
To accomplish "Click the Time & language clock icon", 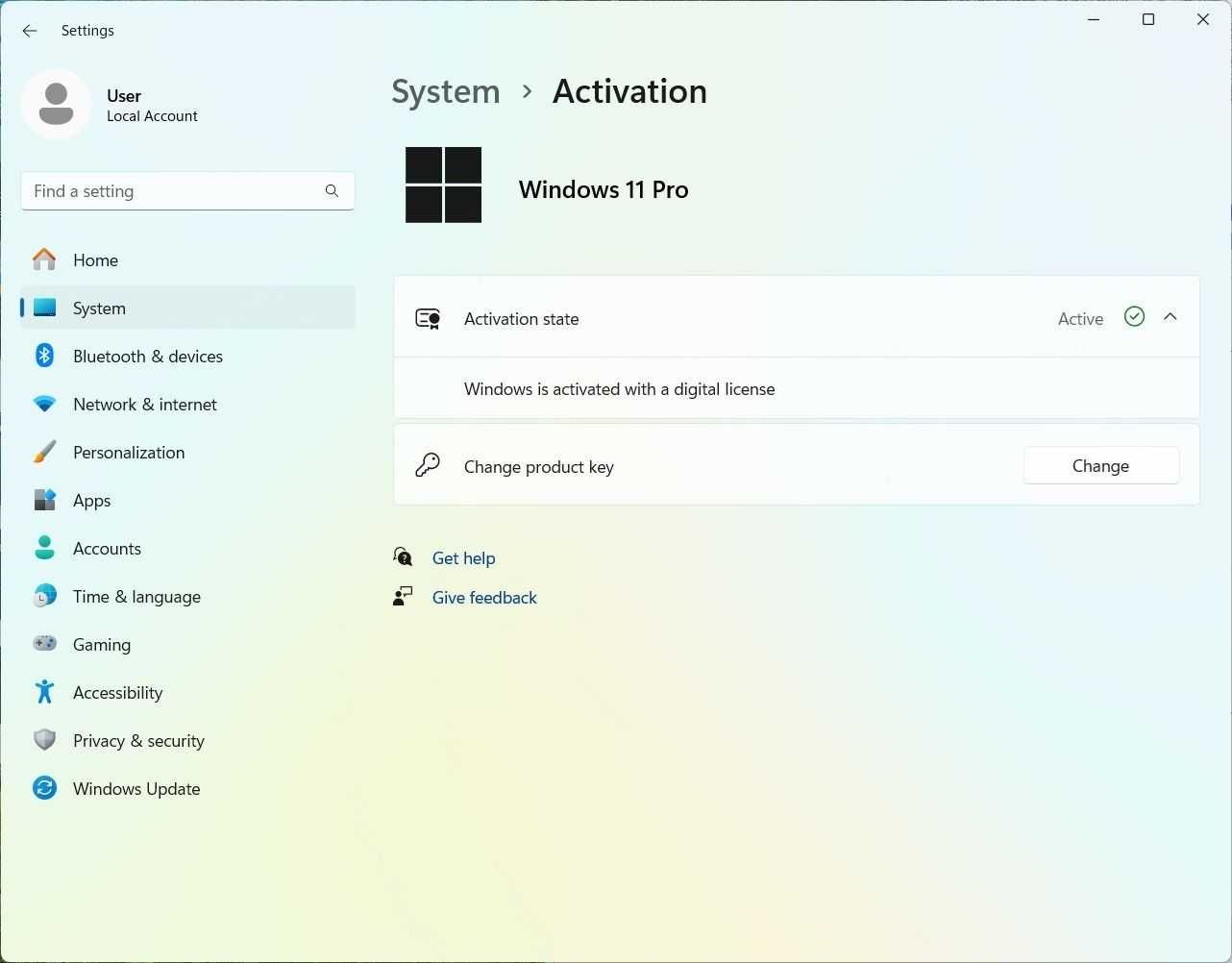I will [44, 596].
